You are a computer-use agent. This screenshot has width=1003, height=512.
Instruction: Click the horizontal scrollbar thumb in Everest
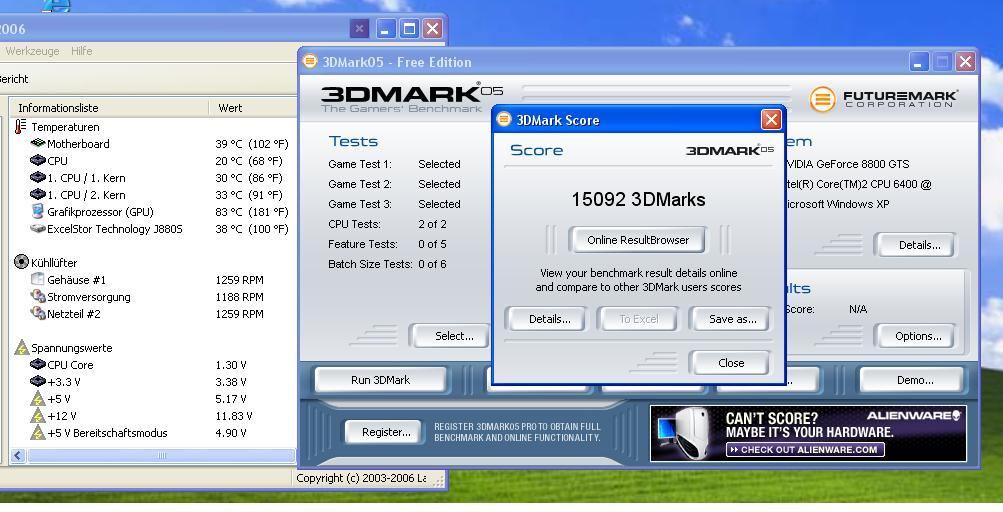click(x=161, y=456)
